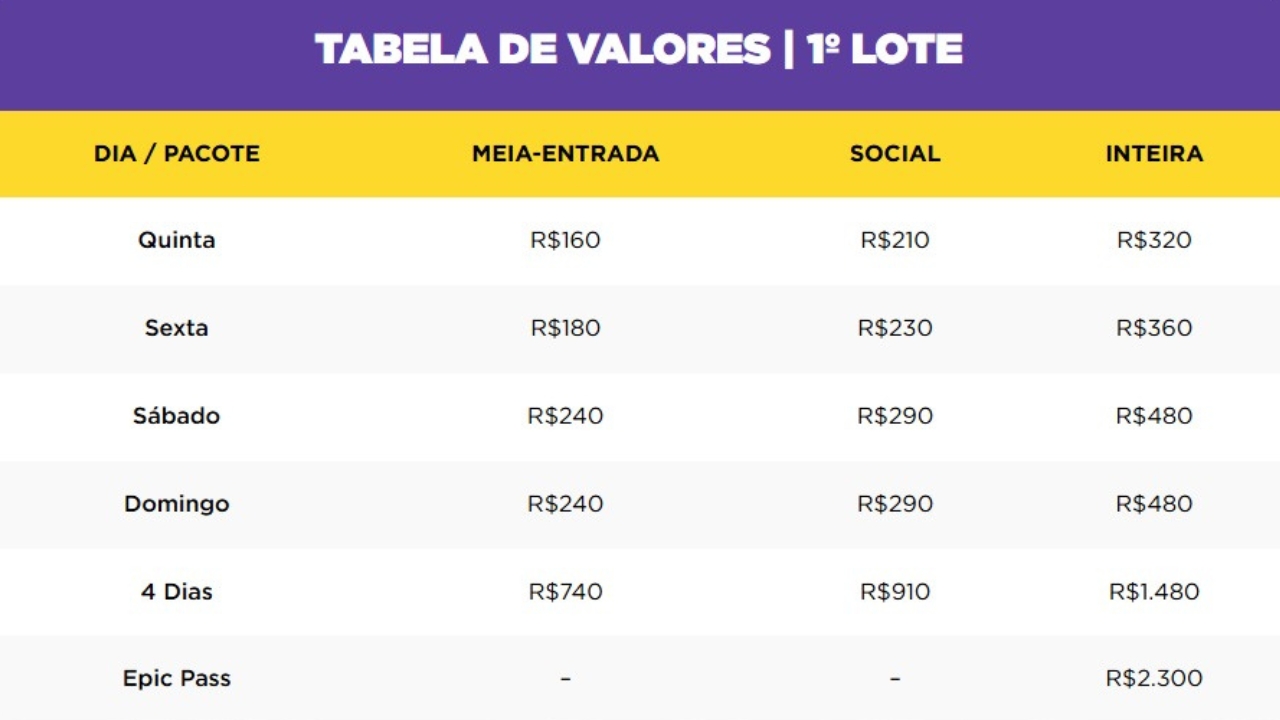
Task: Click Sexta social price R$230
Action: coord(895,328)
